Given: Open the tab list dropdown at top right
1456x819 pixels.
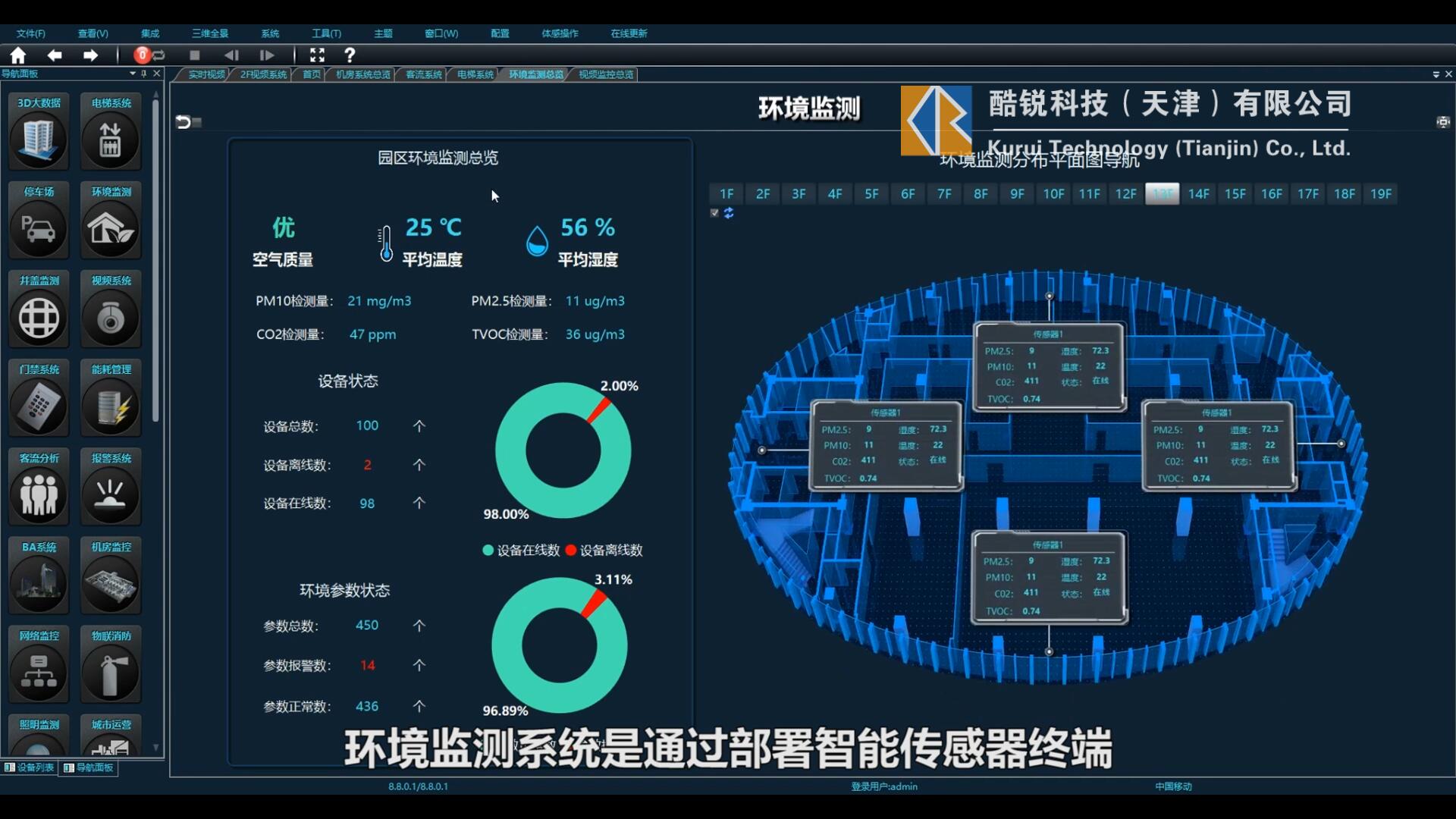Looking at the screenshot, I should (x=1436, y=74).
